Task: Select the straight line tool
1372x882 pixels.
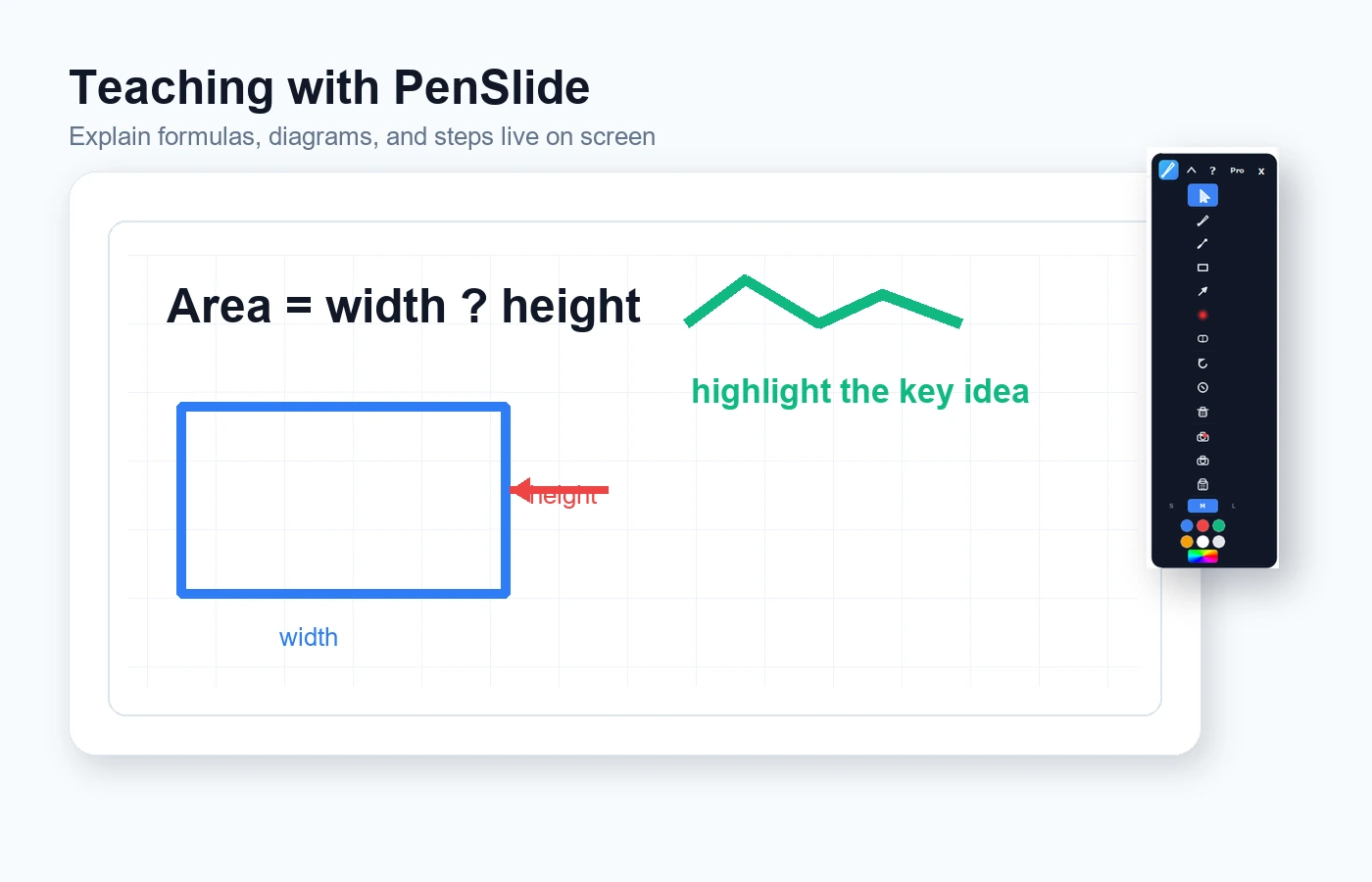Action: coord(1202,244)
